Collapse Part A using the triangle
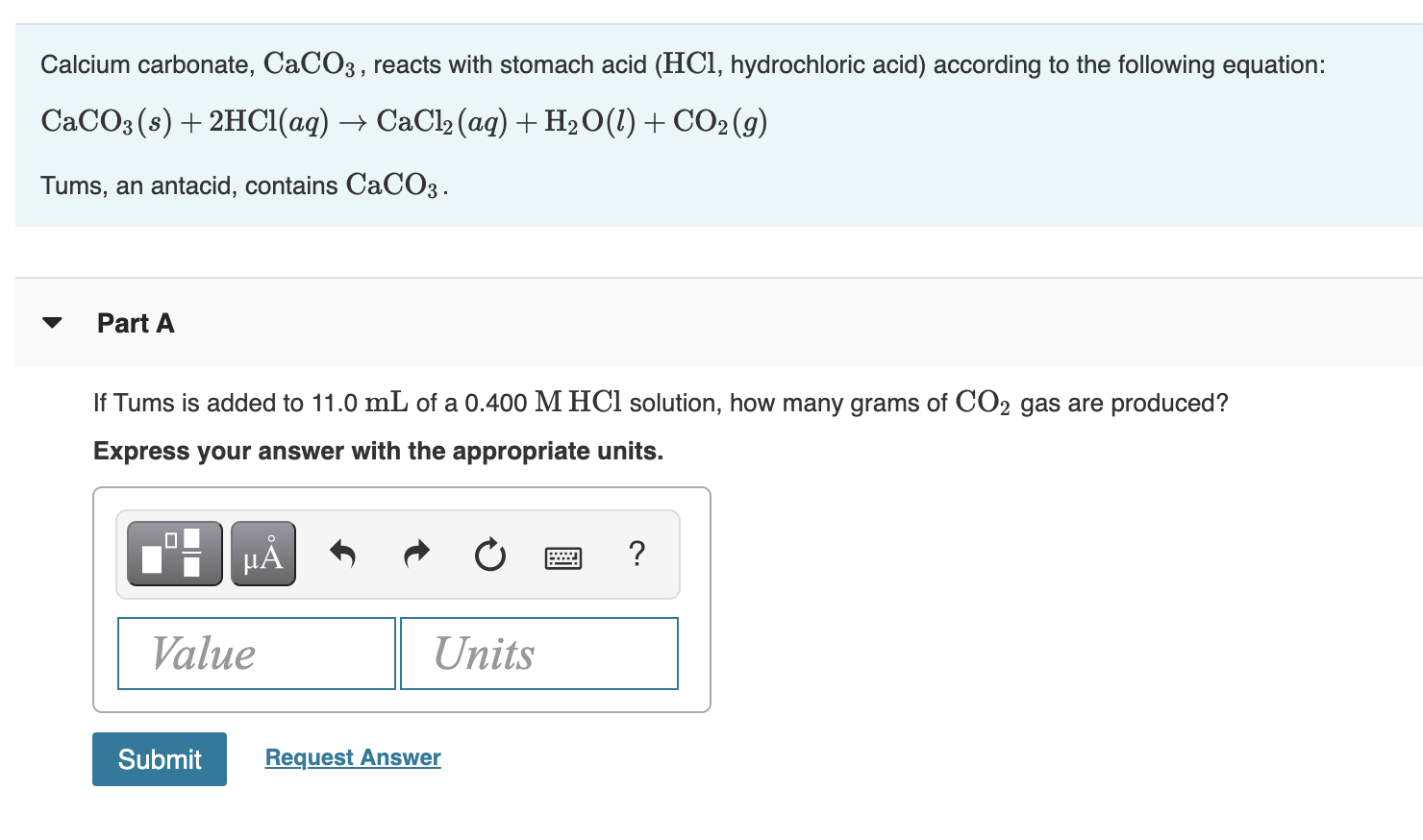 coord(53,323)
